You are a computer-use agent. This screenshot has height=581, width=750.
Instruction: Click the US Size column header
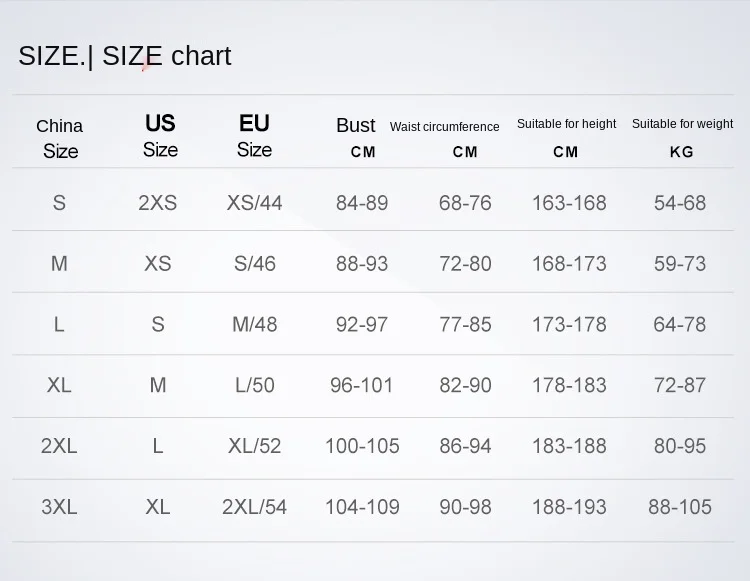[x=160, y=136]
